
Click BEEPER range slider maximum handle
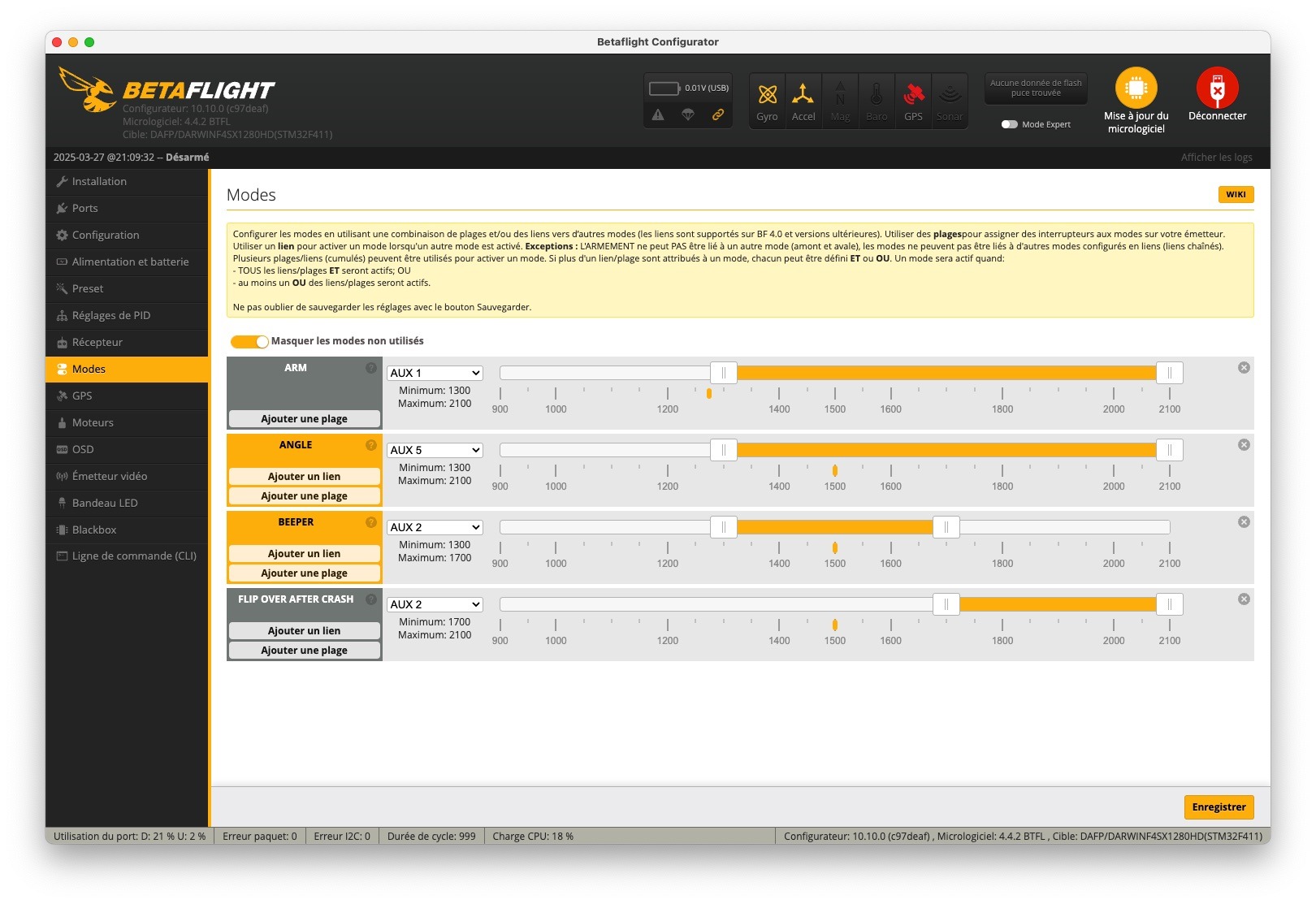(946, 527)
